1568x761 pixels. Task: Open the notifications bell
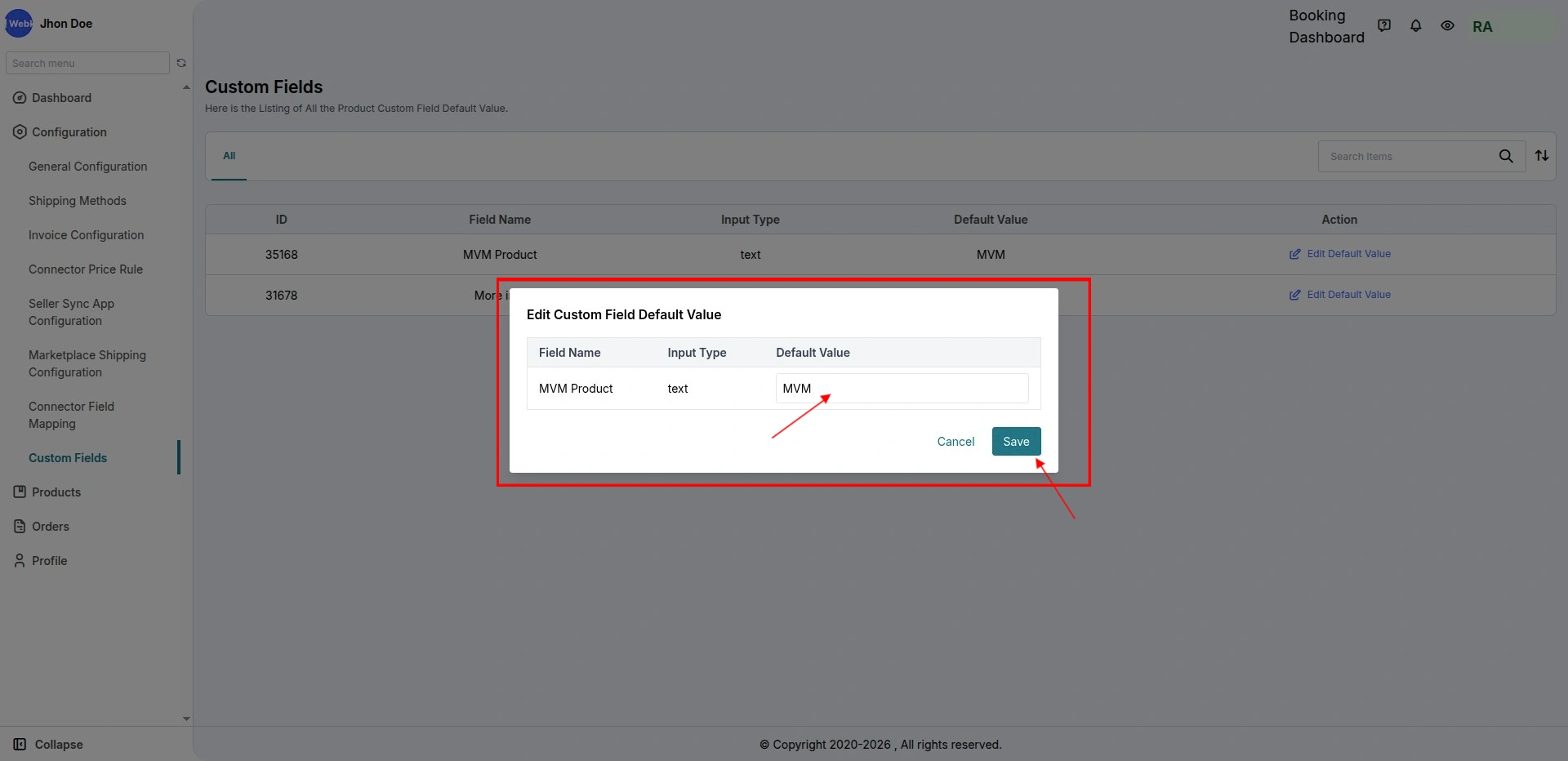coord(1416,26)
